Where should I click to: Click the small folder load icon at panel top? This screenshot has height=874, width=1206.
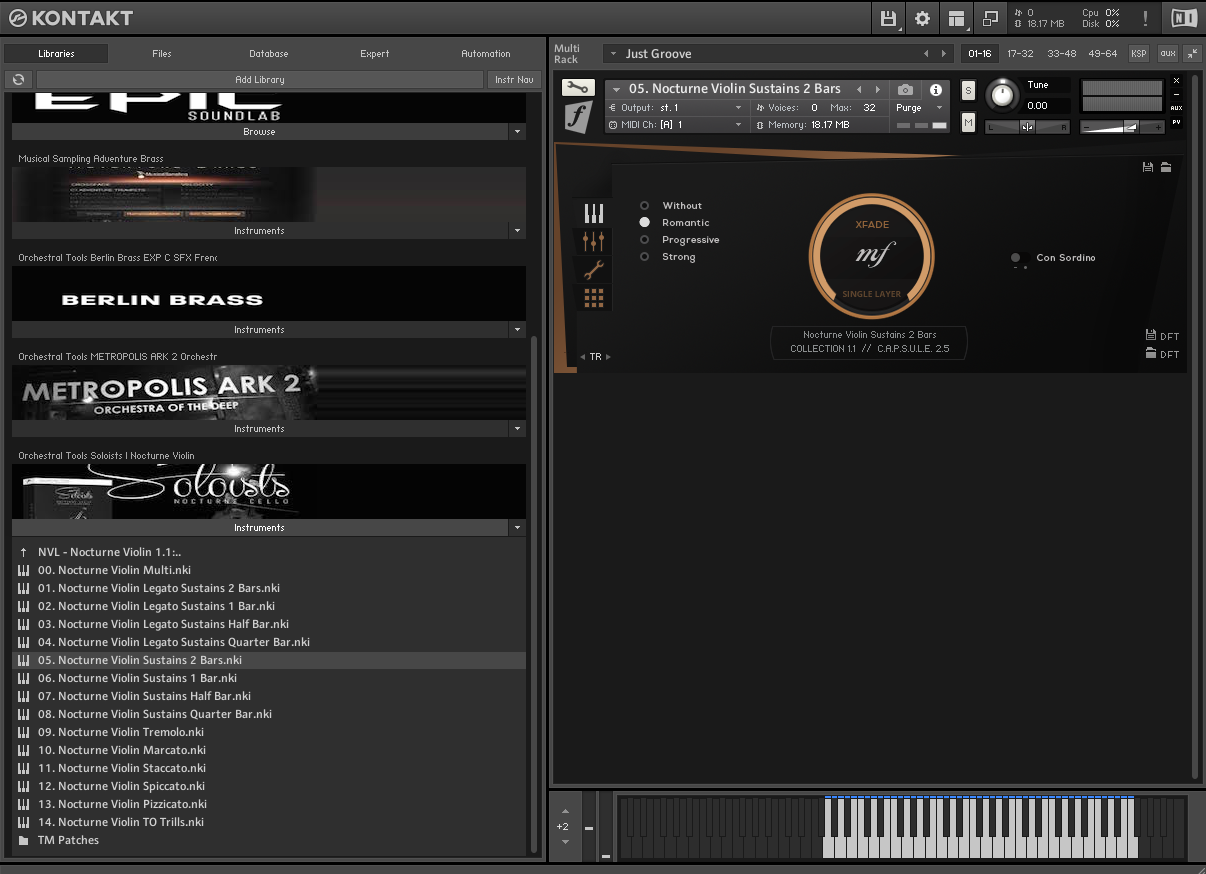(x=1166, y=167)
